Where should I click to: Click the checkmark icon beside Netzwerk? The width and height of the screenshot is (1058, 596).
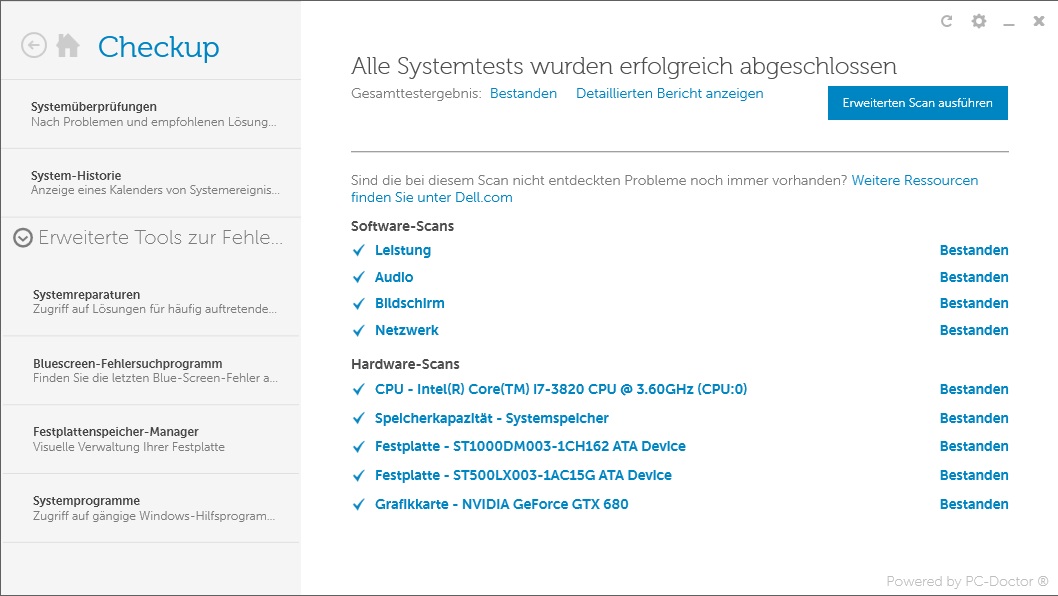(359, 331)
